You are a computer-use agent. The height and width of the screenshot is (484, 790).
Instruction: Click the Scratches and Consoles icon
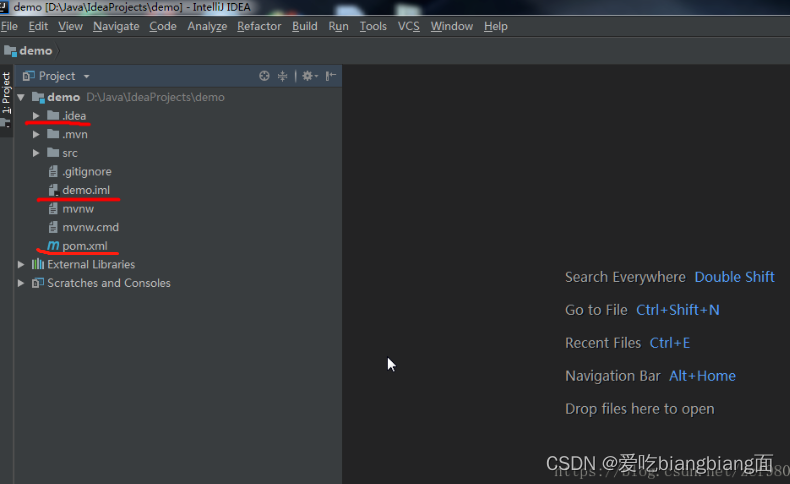(x=38, y=283)
